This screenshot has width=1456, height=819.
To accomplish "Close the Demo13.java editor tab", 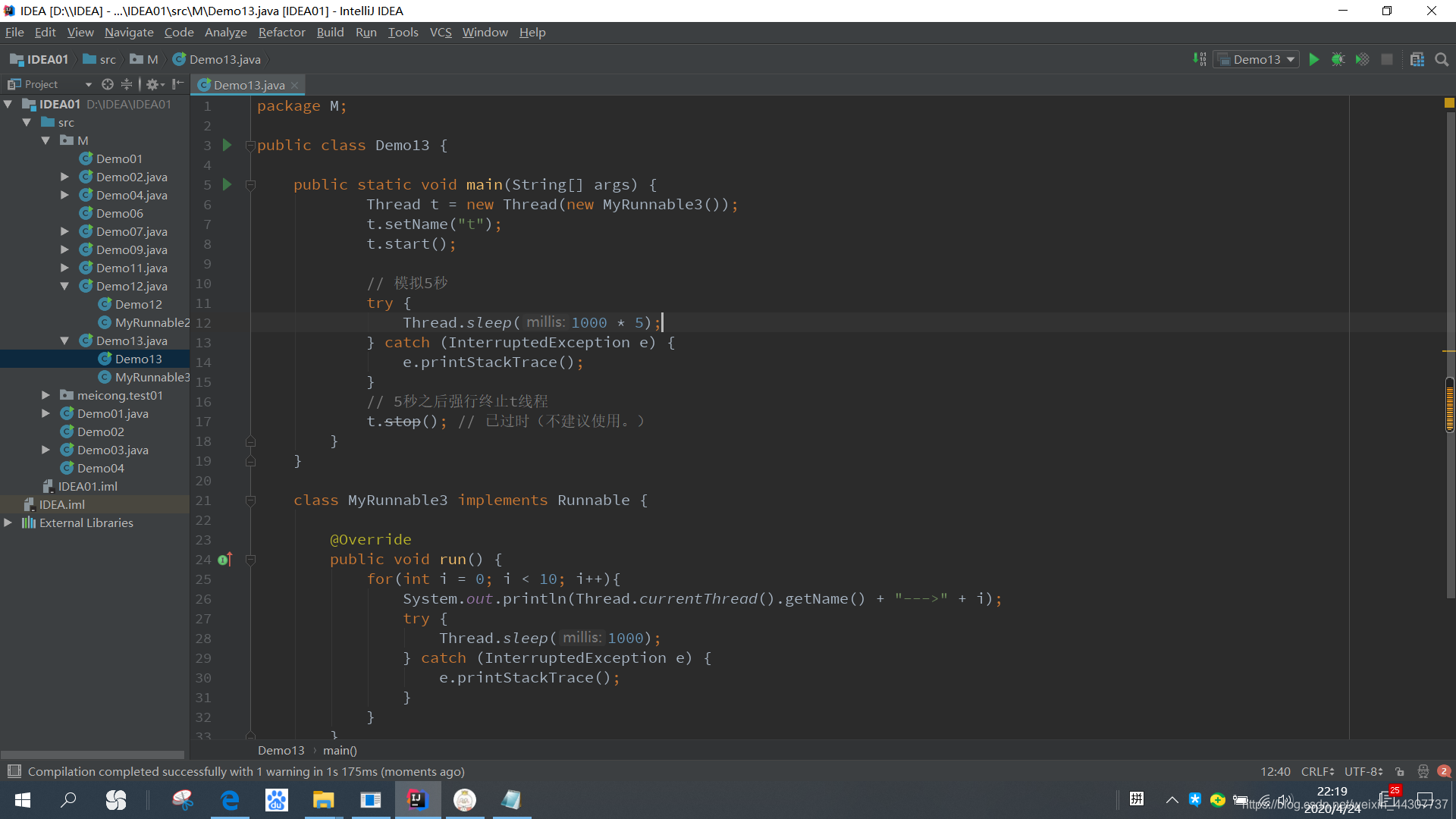I will pos(295,85).
